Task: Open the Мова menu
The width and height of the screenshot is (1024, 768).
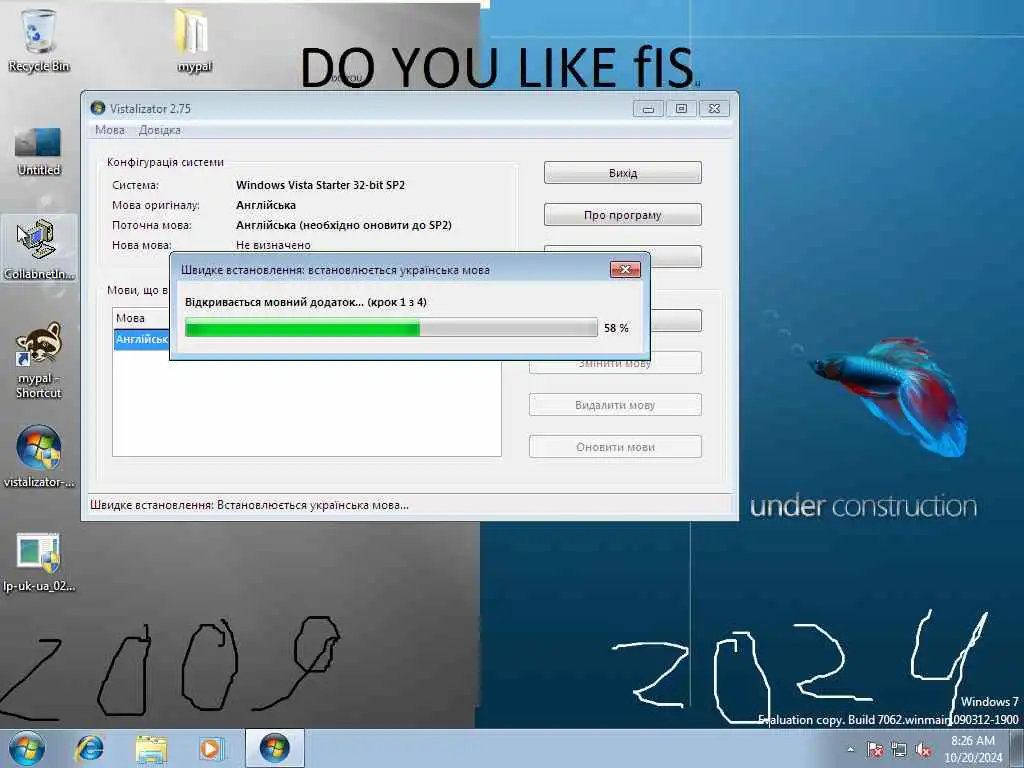Action: (x=110, y=130)
